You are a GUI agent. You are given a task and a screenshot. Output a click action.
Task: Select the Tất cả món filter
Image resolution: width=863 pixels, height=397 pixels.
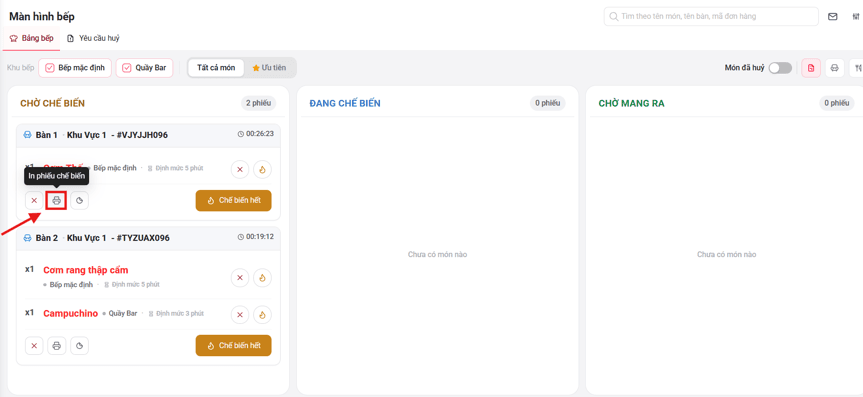coord(216,68)
